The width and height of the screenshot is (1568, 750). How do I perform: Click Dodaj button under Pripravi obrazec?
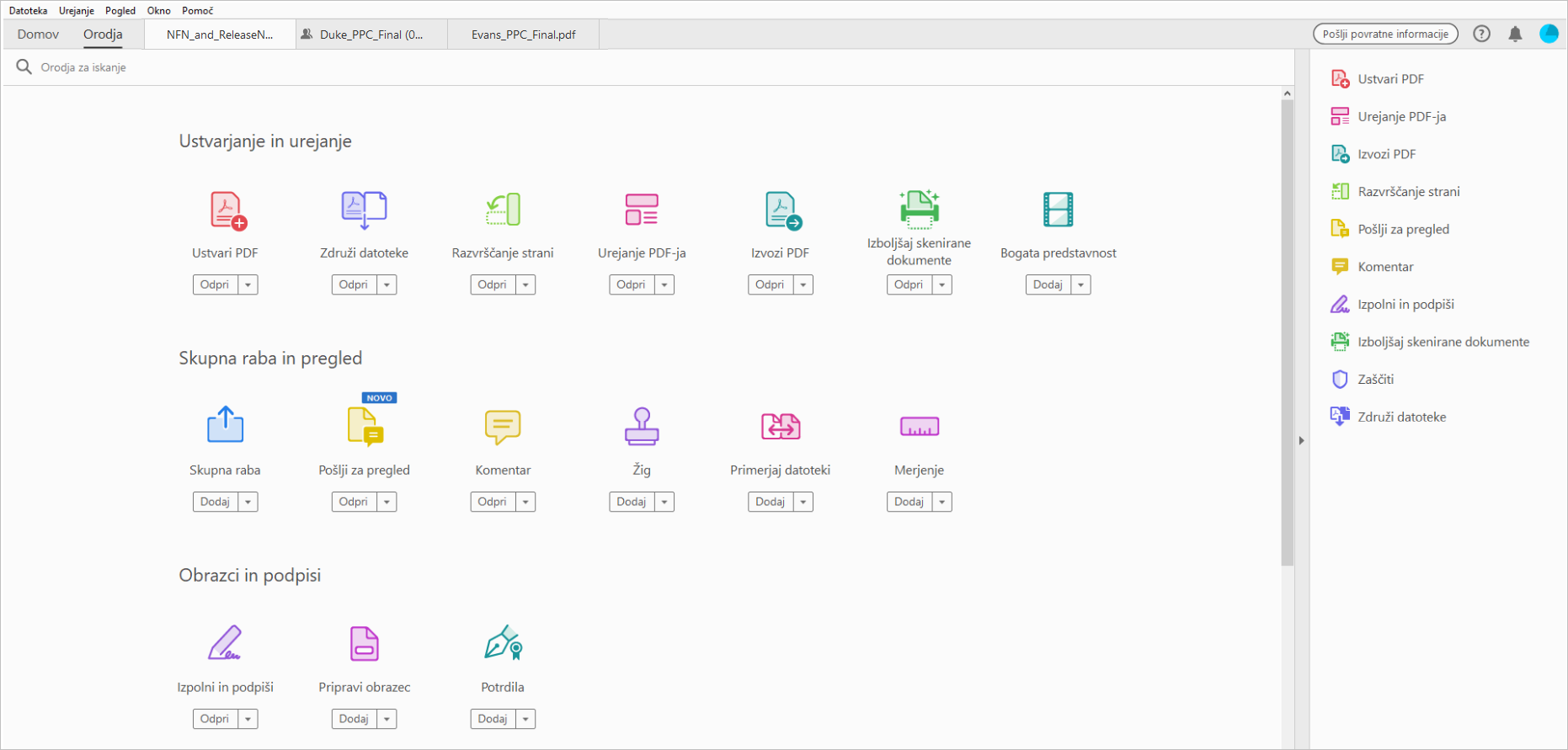[354, 719]
